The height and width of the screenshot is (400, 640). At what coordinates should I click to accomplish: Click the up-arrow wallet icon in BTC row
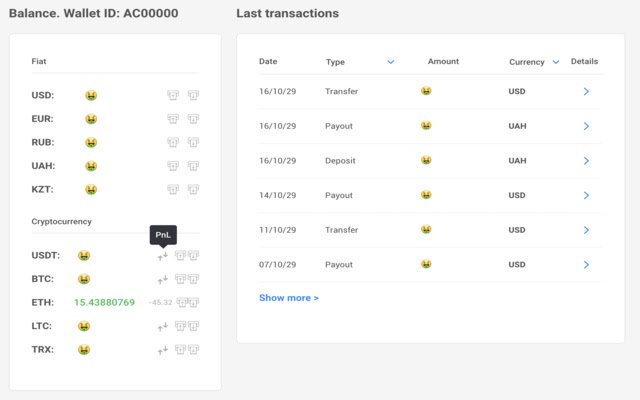[180, 279]
